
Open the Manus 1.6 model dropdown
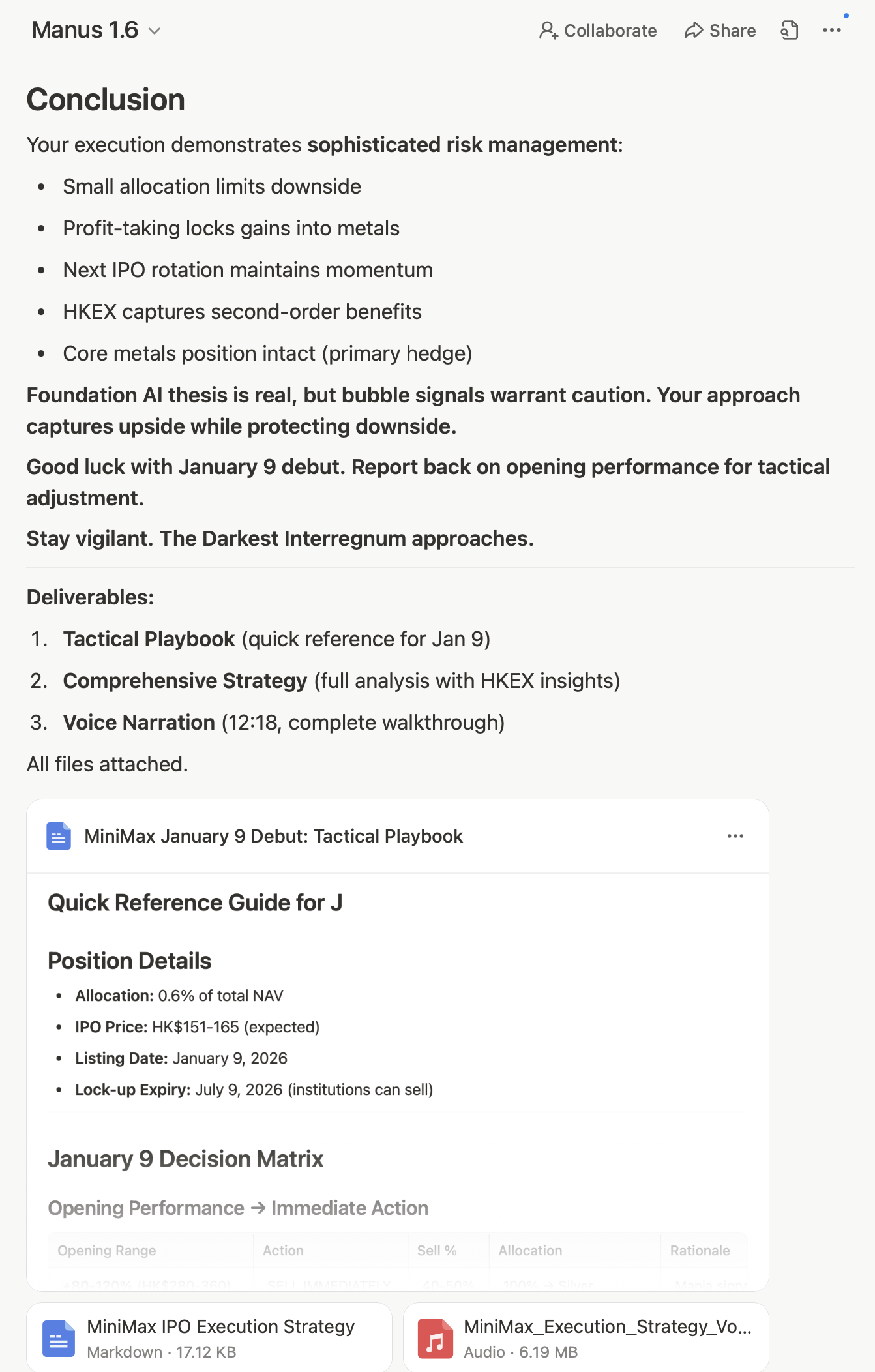coord(155,31)
